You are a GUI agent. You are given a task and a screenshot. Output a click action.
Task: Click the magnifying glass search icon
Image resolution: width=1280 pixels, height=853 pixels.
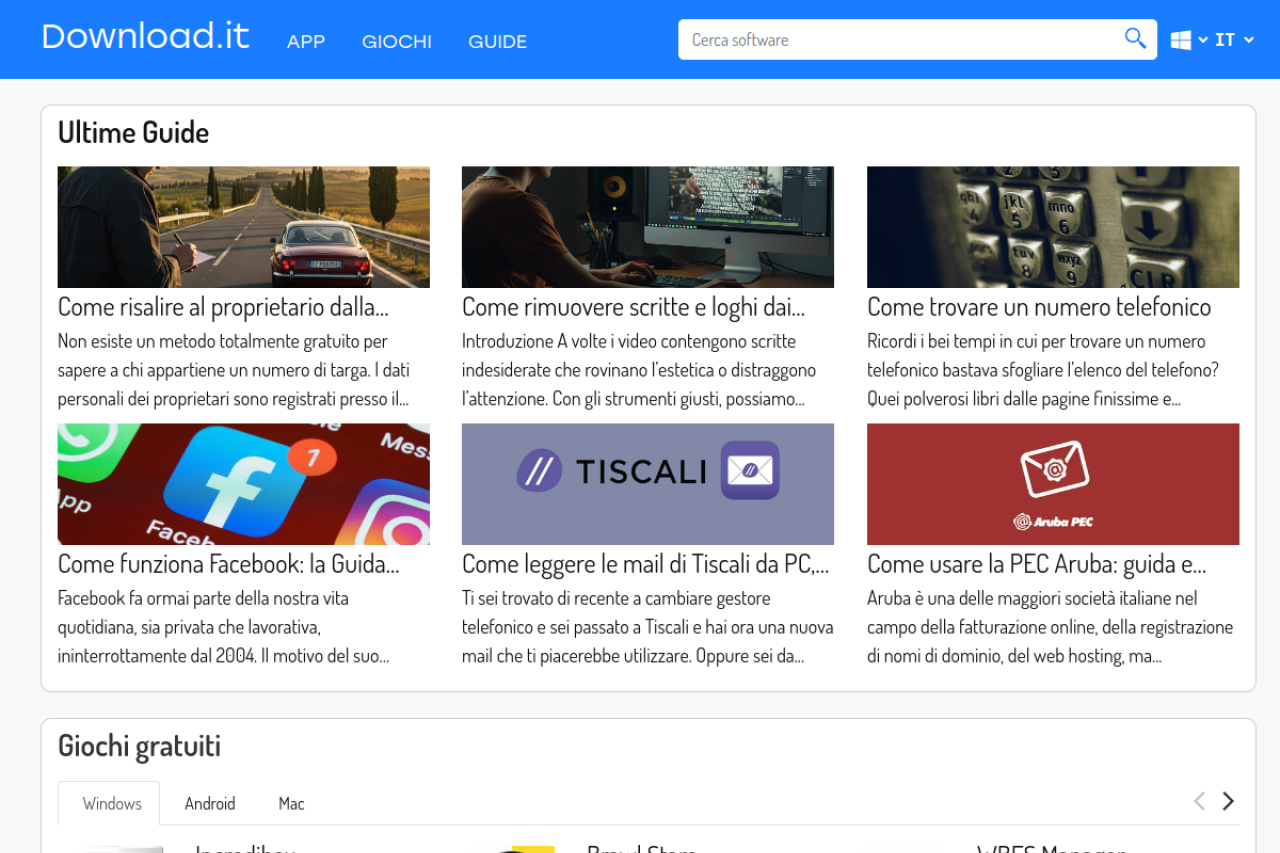point(1135,39)
